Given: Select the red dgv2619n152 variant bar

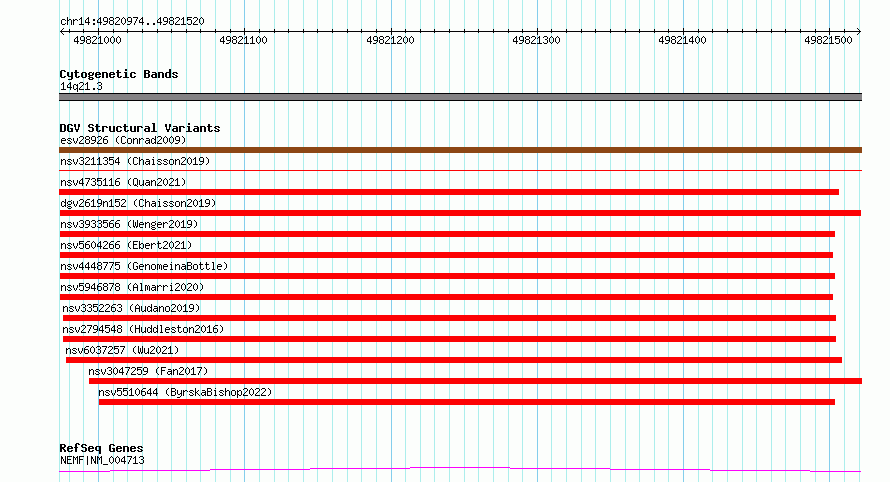Looking at the screenshot, I should (x=460, y=213).
